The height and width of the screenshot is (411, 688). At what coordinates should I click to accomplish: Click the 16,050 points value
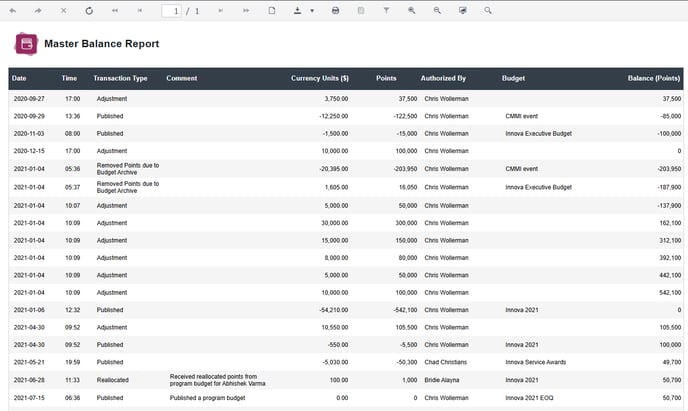408,187
